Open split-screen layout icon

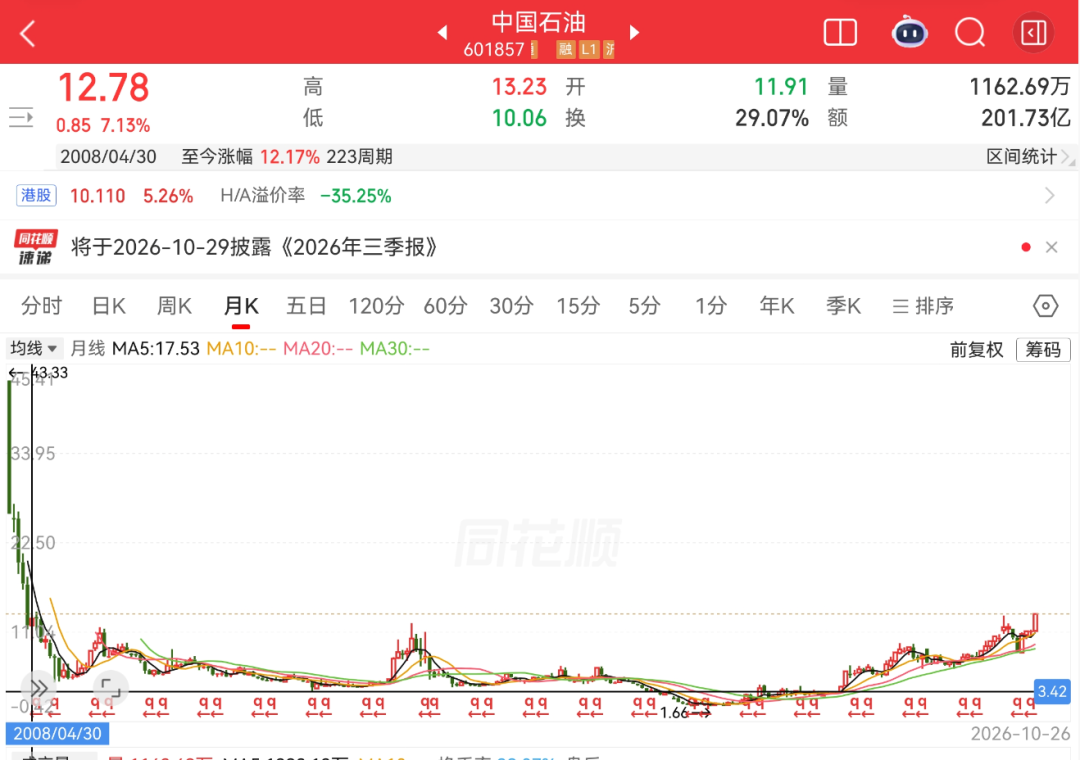pyautogui.click(x=840, y=32)
